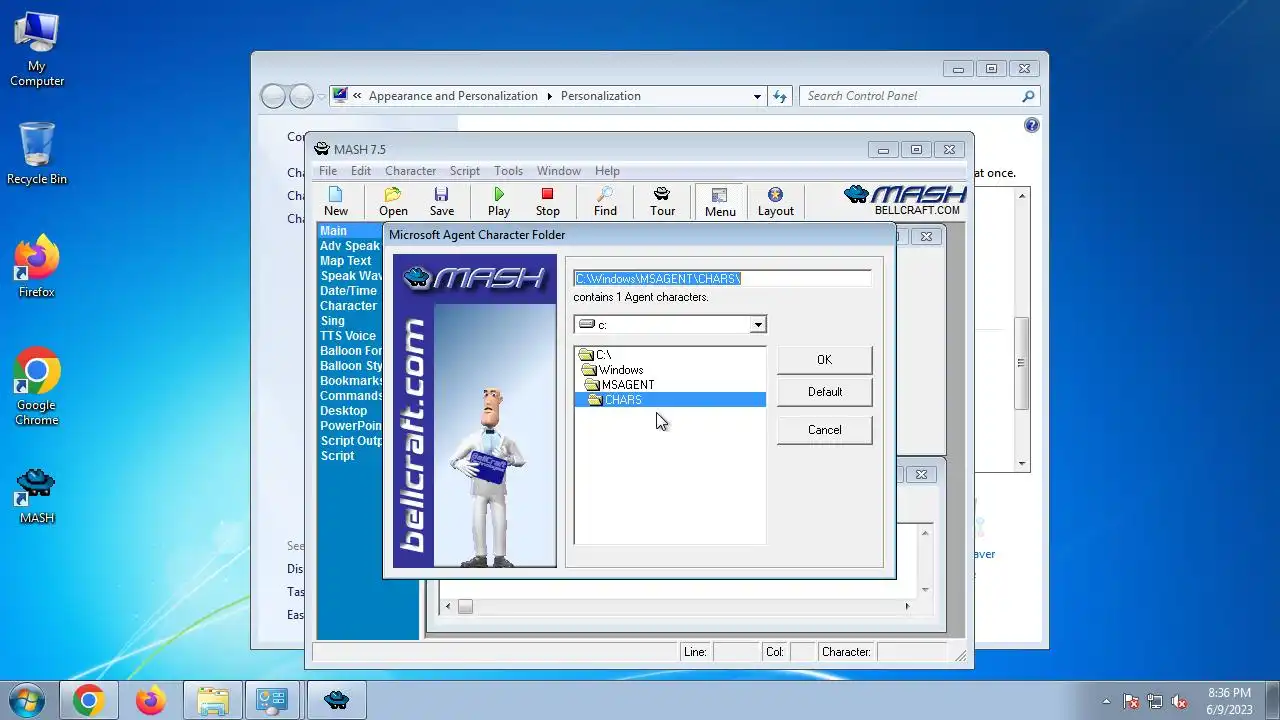Select Adv Speak in MASH side list
Image resolution: width=1280 pixels, height=720 pixels.
tap(350, 246)
